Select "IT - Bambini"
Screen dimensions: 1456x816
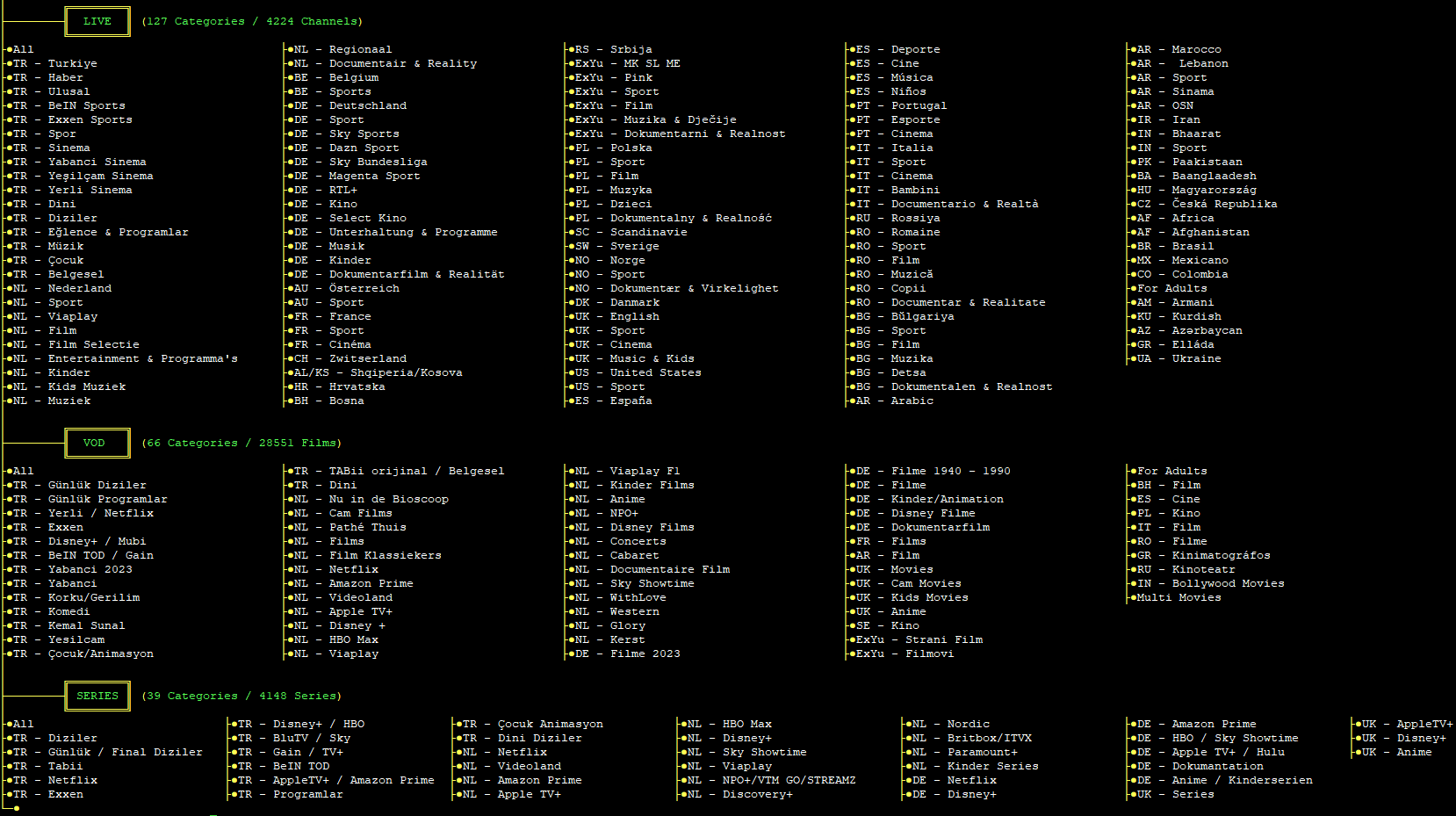tap(898, 190)
